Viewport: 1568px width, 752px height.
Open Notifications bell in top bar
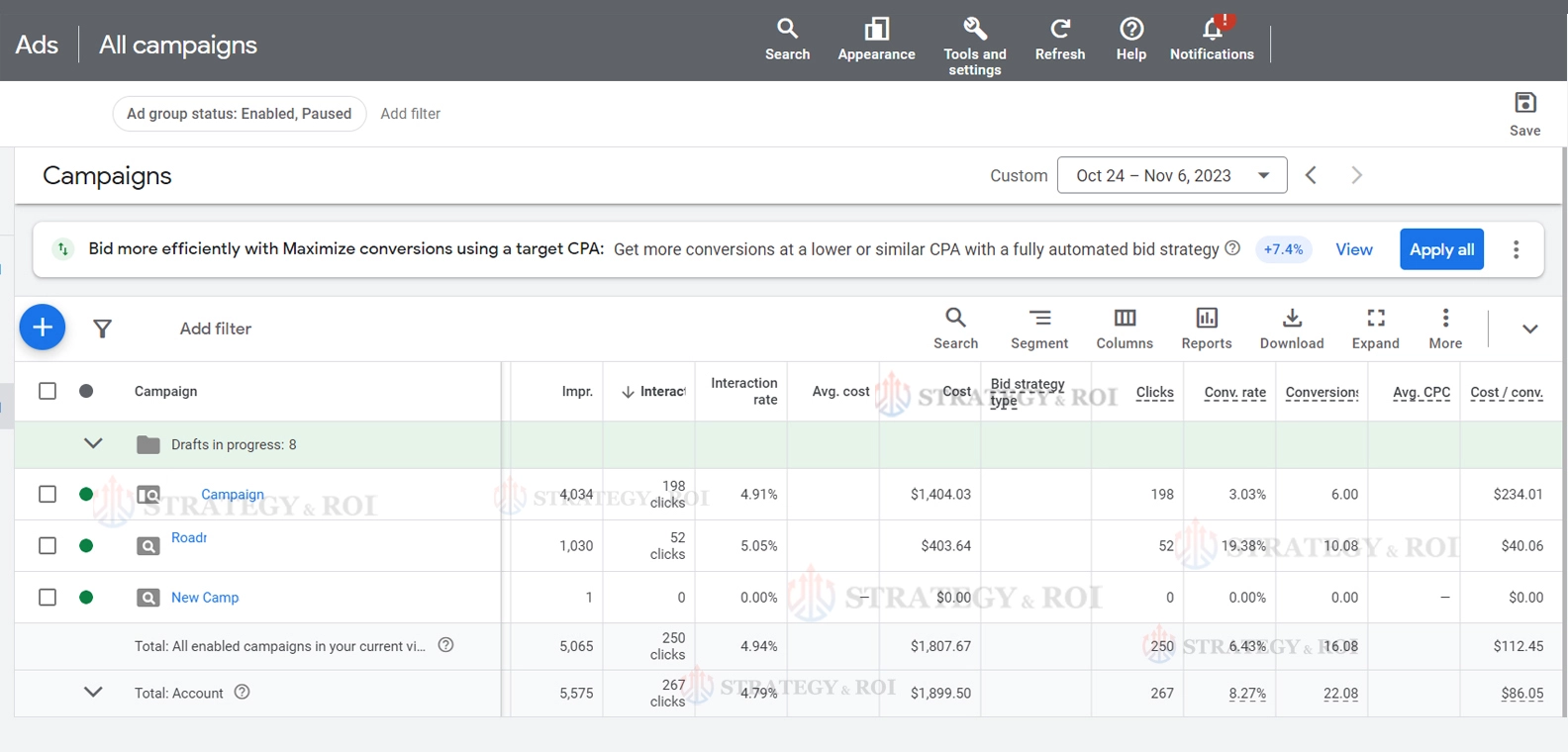tap(1212, 39)
